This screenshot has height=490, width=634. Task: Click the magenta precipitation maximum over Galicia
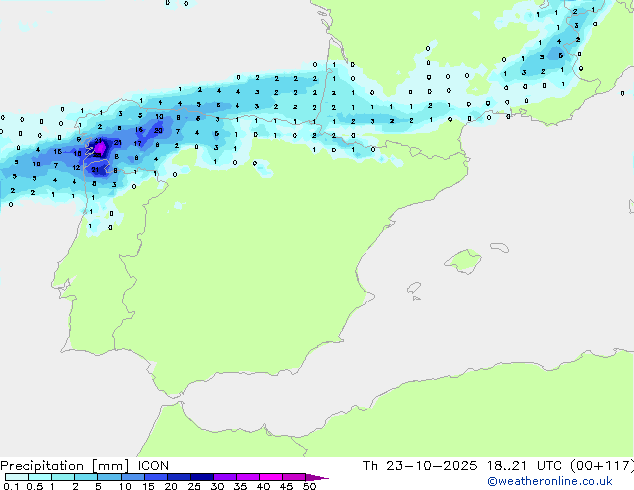[x=100, y=148]
